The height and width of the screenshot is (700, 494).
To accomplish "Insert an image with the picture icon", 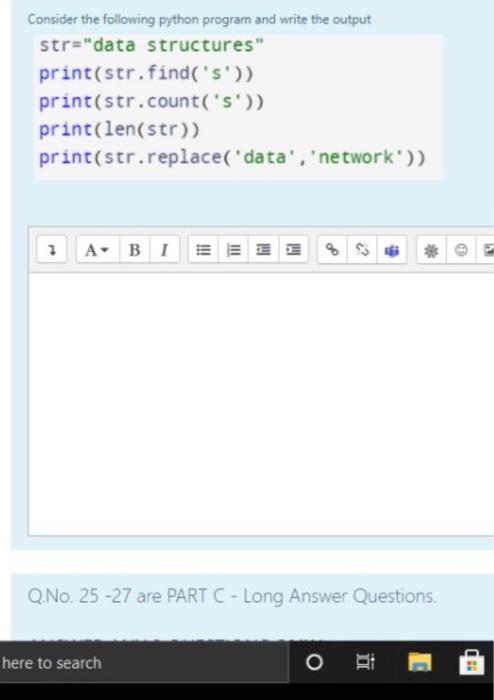I will coord(486,250).
